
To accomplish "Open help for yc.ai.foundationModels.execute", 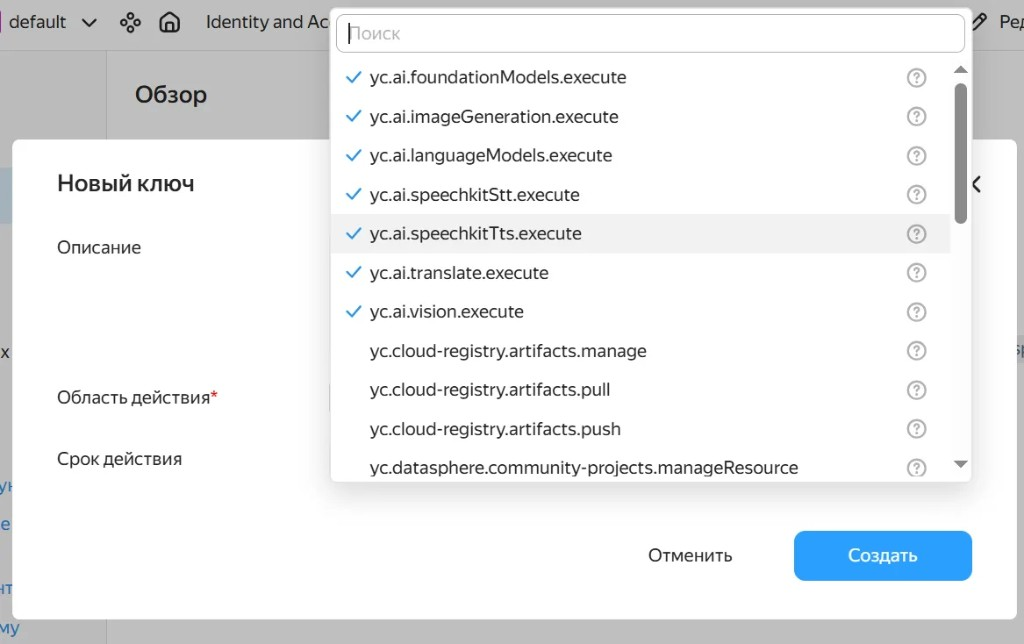I will [916, 78].
